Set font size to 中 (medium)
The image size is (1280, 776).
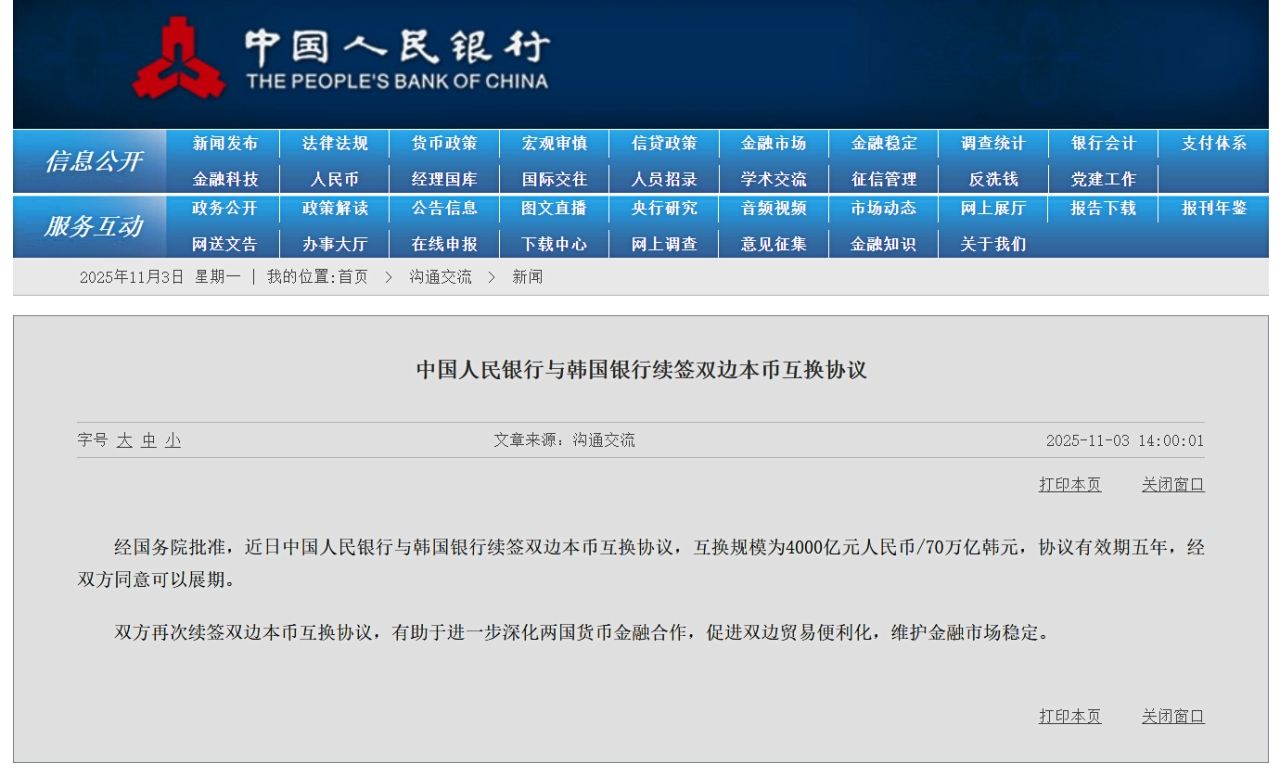[148, 440]
